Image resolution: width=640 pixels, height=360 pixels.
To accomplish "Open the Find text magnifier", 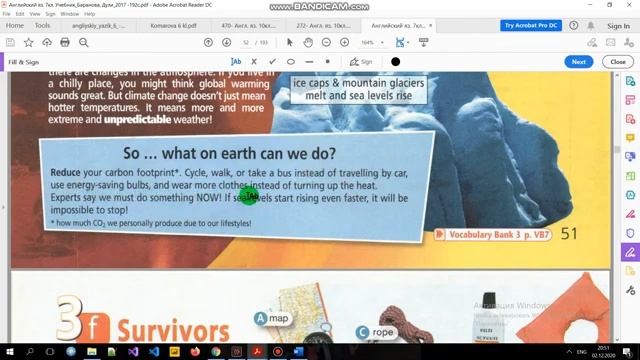I will pos(84,42).
